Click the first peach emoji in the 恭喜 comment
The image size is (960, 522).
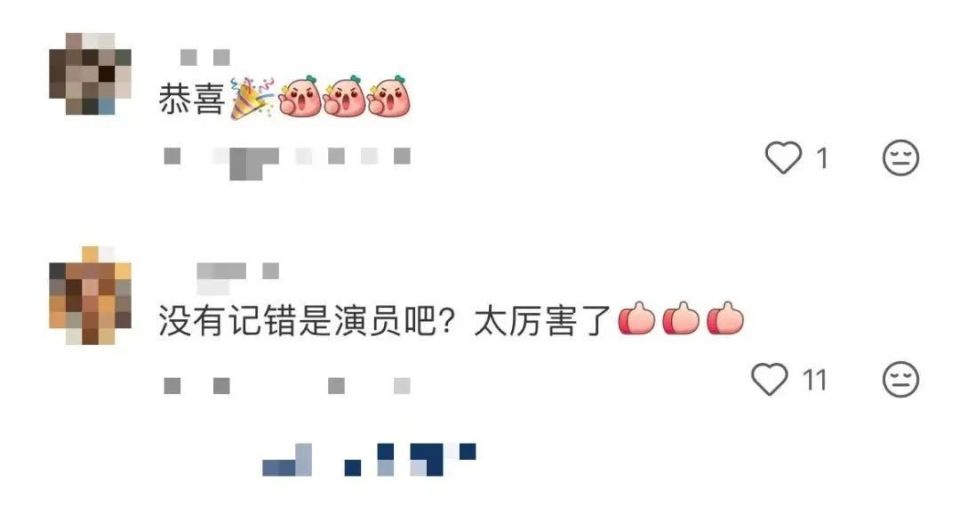[300, 97]
